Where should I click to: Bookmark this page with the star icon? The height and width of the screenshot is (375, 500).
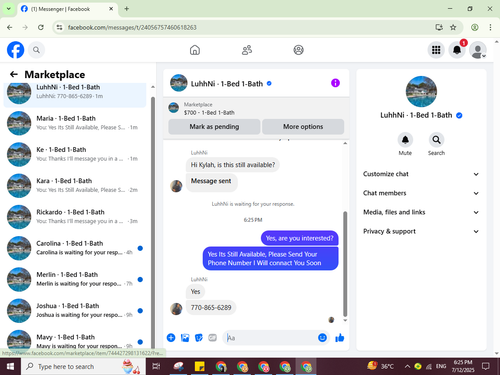[x=453, y=27]
